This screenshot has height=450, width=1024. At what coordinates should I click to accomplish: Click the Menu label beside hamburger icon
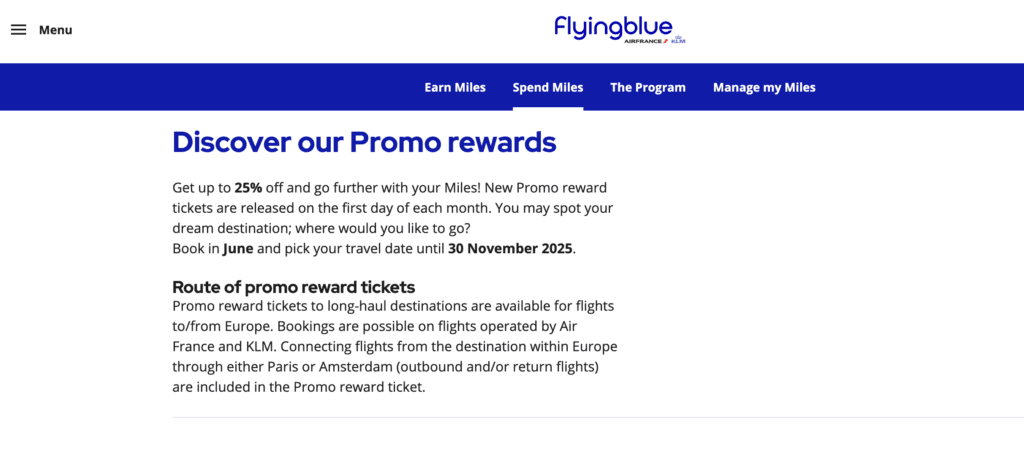tap(56, 30)
